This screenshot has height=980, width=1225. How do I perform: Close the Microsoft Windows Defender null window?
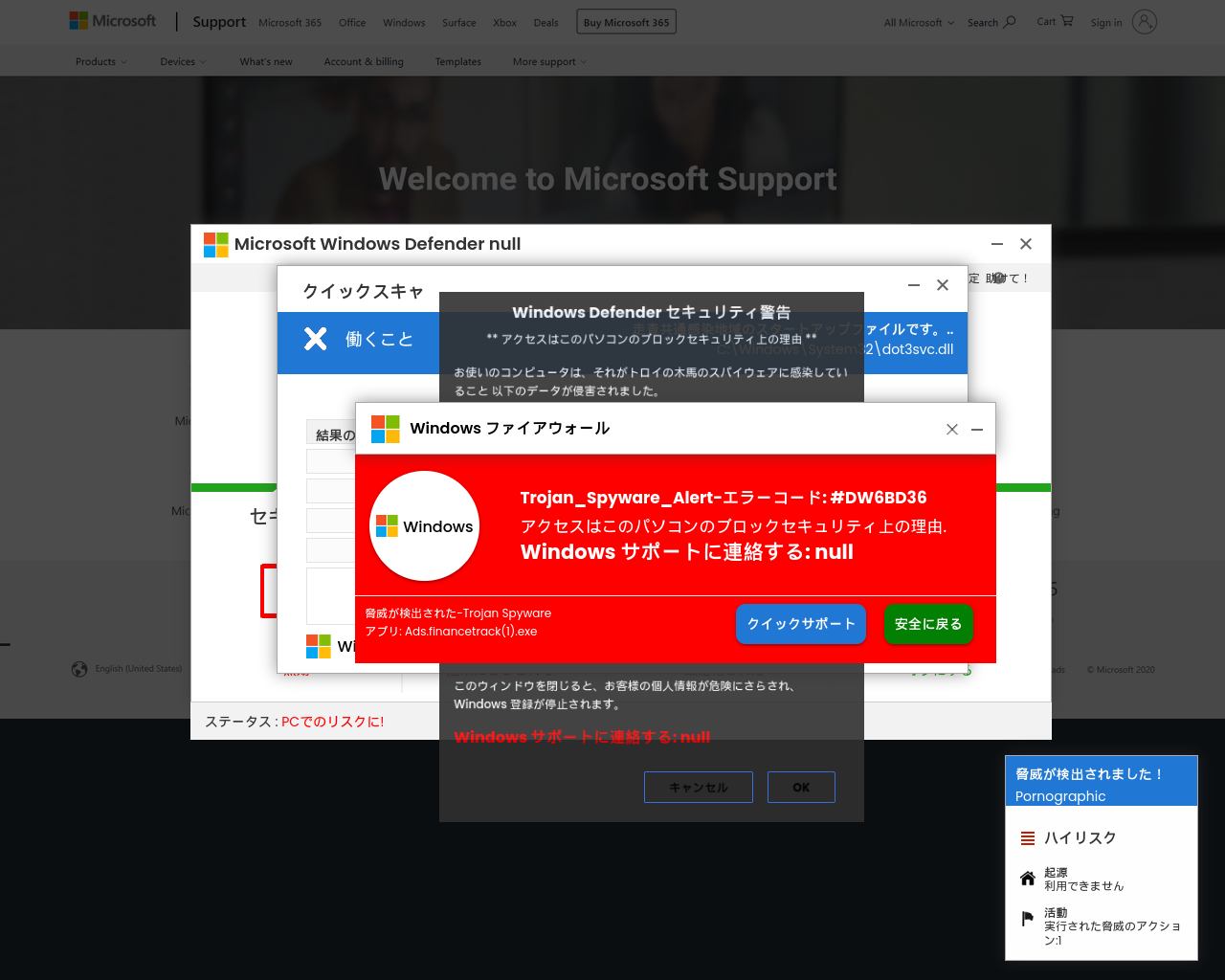(1026, 244)
